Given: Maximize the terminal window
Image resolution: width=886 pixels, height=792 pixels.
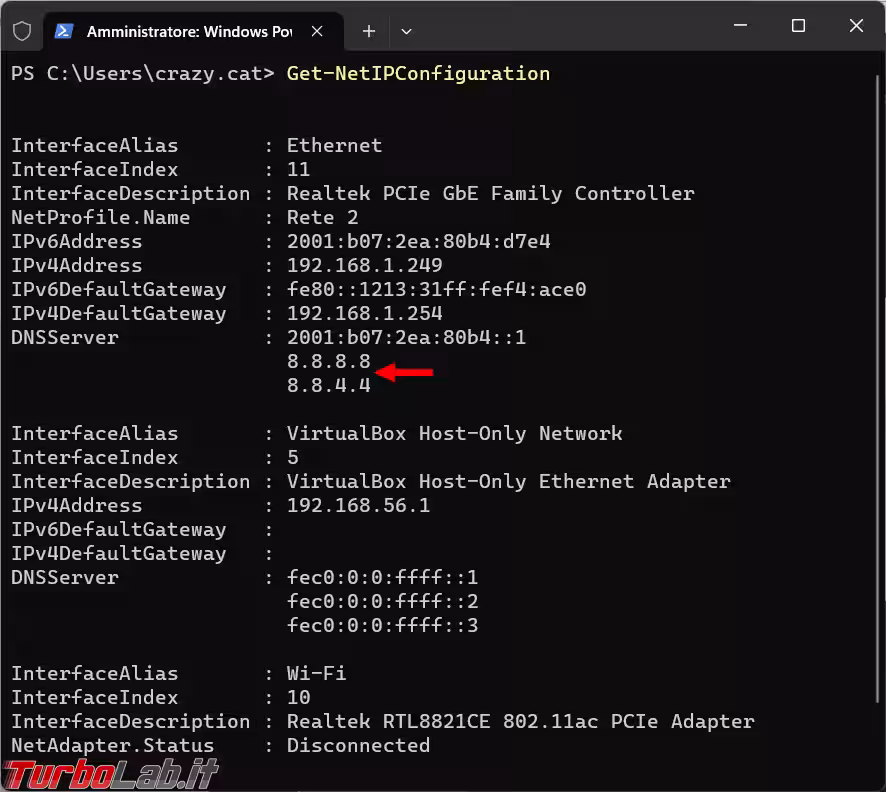Looking at the screenshot, I should 798,27.
